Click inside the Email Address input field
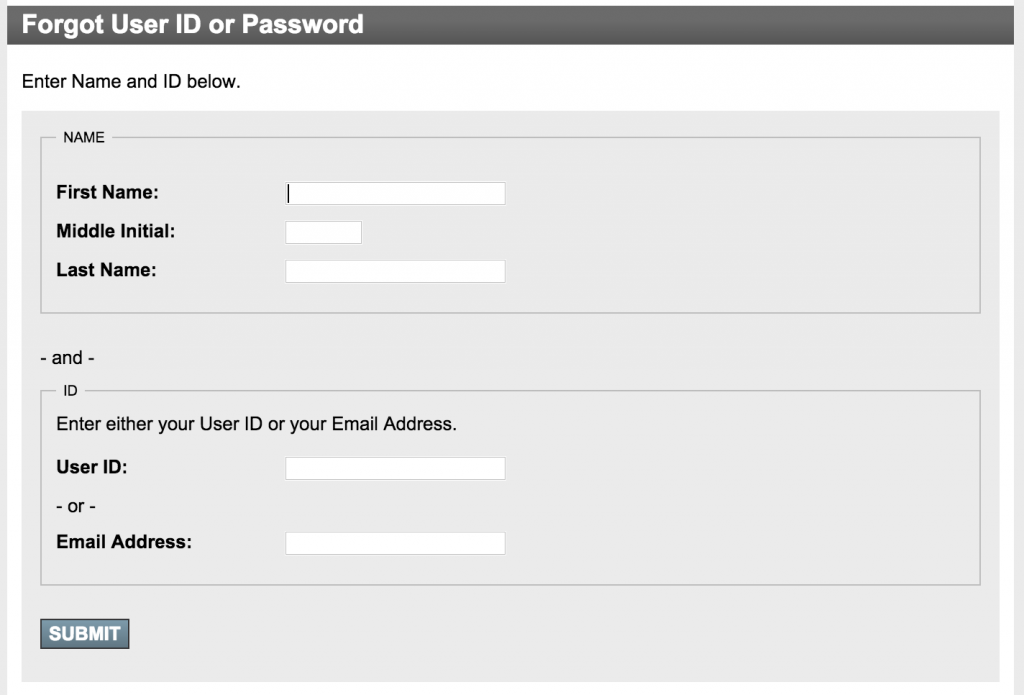This screenshot has width=1024, height=695. [395, 542]
